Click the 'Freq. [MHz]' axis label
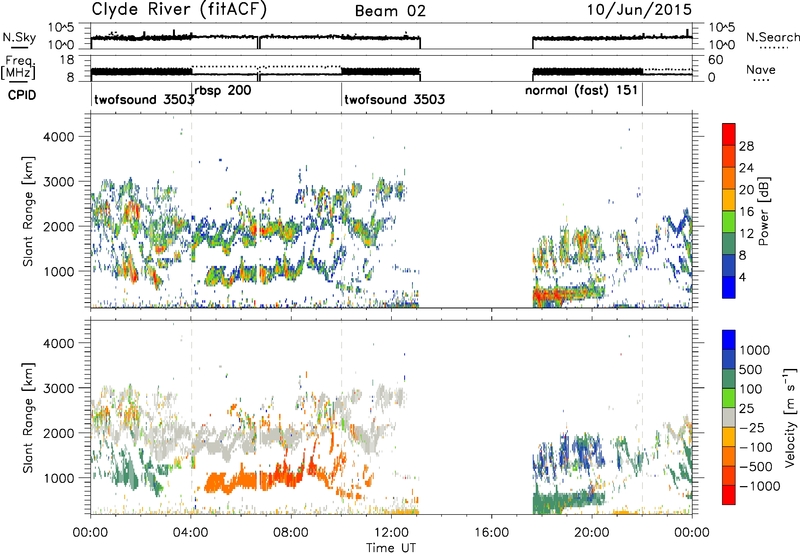800x554 pixels. [19, 67]
